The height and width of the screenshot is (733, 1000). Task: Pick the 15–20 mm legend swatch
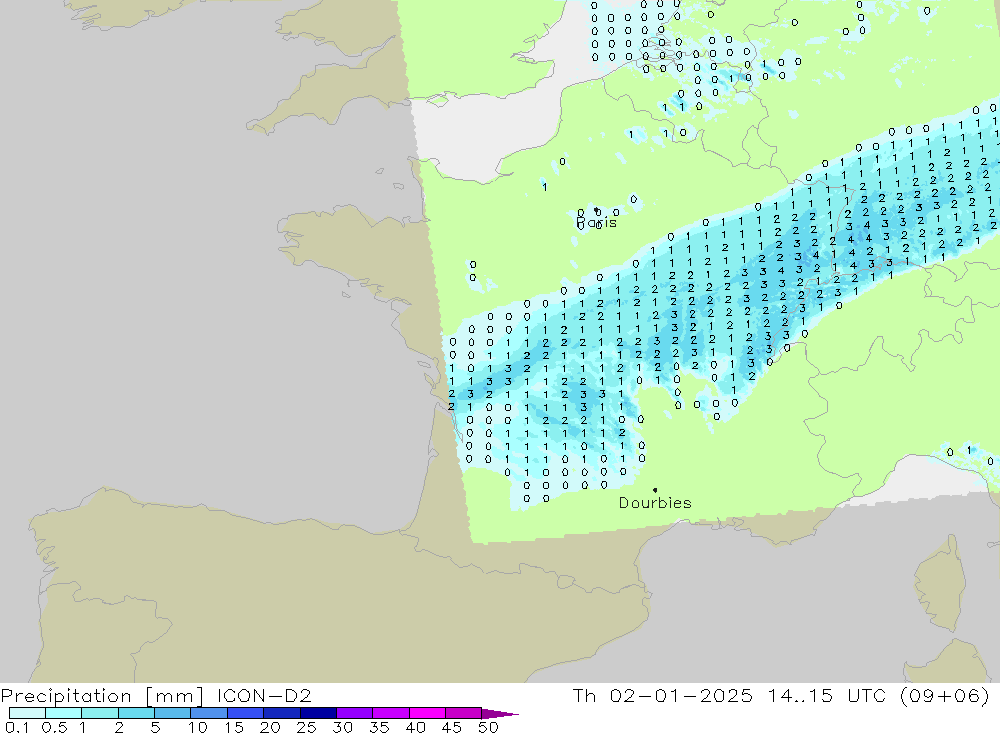click(x=245, y=713)
